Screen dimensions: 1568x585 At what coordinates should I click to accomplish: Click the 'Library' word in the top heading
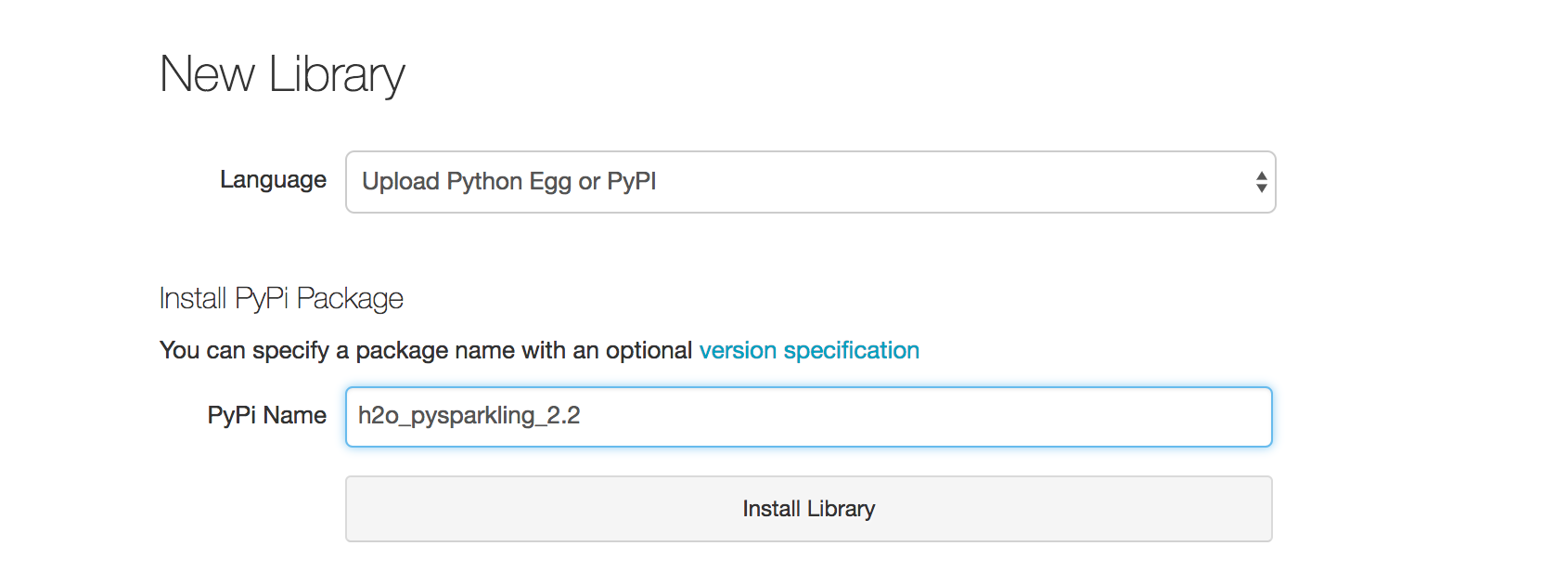pos(337,74)
